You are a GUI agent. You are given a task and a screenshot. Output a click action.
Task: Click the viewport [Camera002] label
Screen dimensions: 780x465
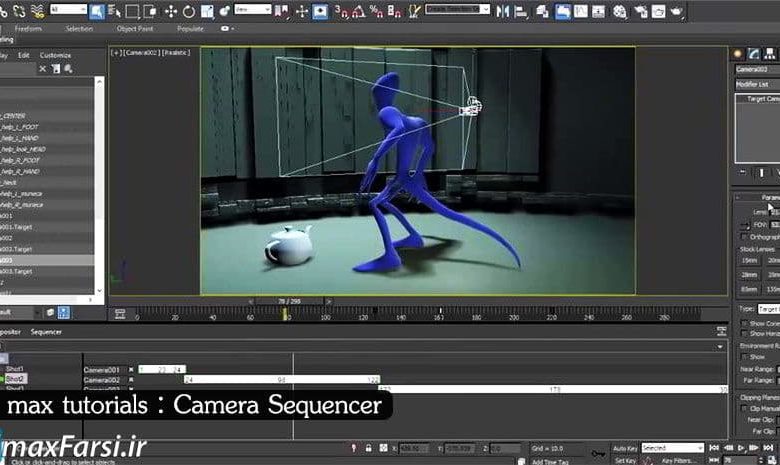pyautogui.click(x=141, y=52)
